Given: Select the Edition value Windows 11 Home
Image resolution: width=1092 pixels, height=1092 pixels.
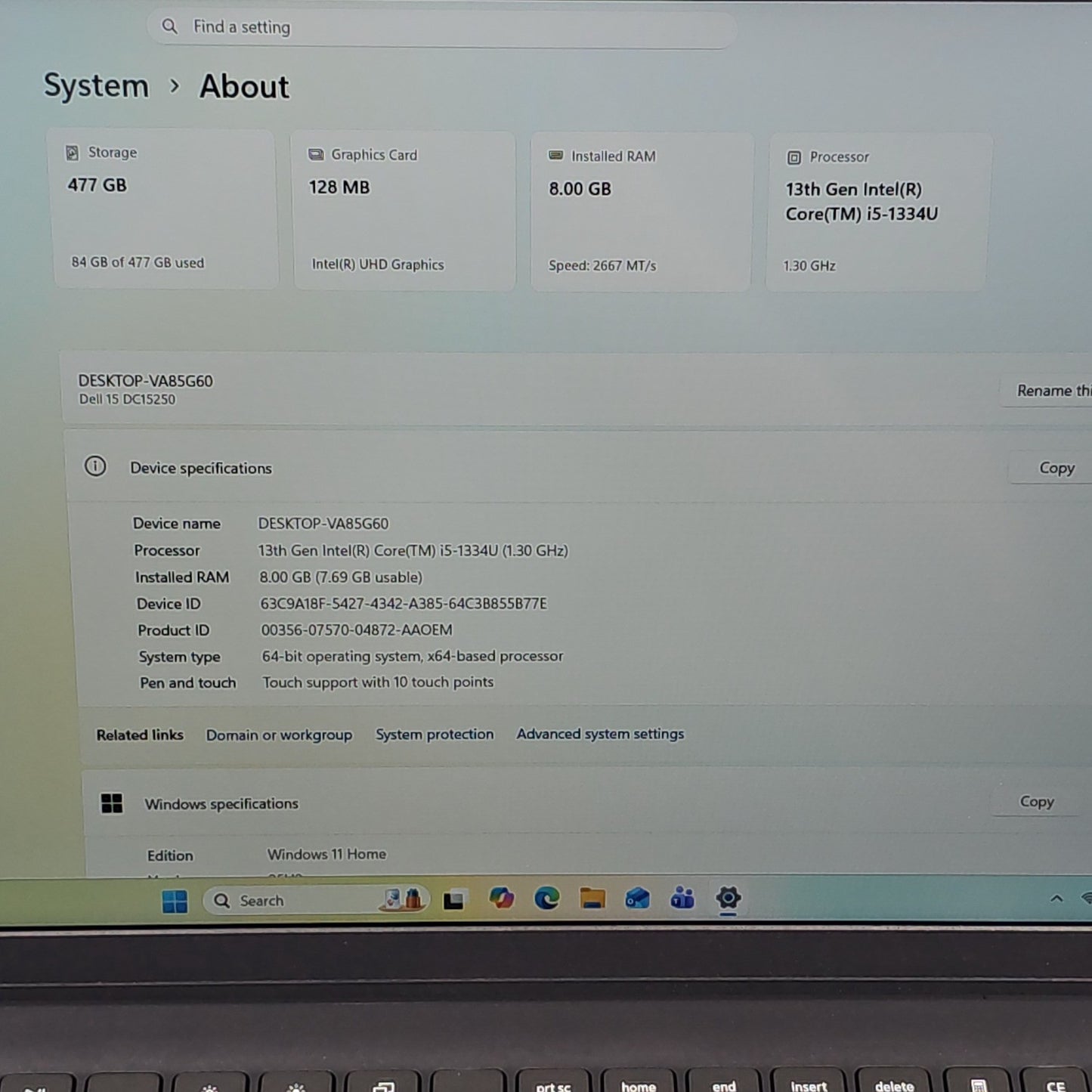Looking at the screenshot, I should [x=326, y=854].
